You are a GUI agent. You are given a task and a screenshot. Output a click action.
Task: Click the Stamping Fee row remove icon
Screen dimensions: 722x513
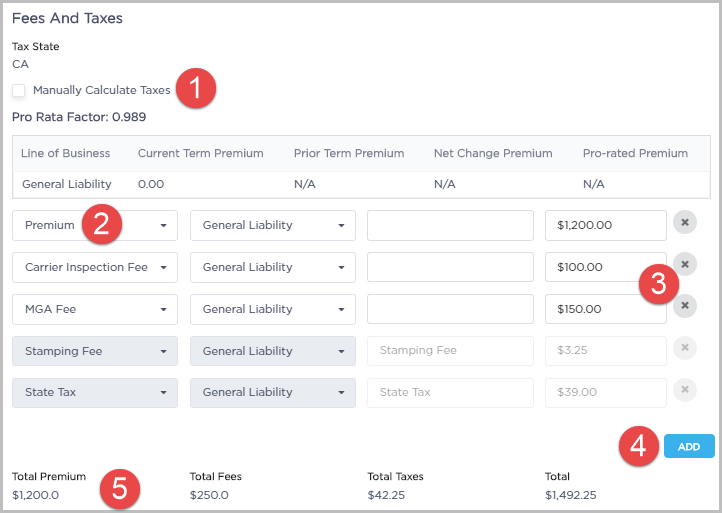coord(685,348)
